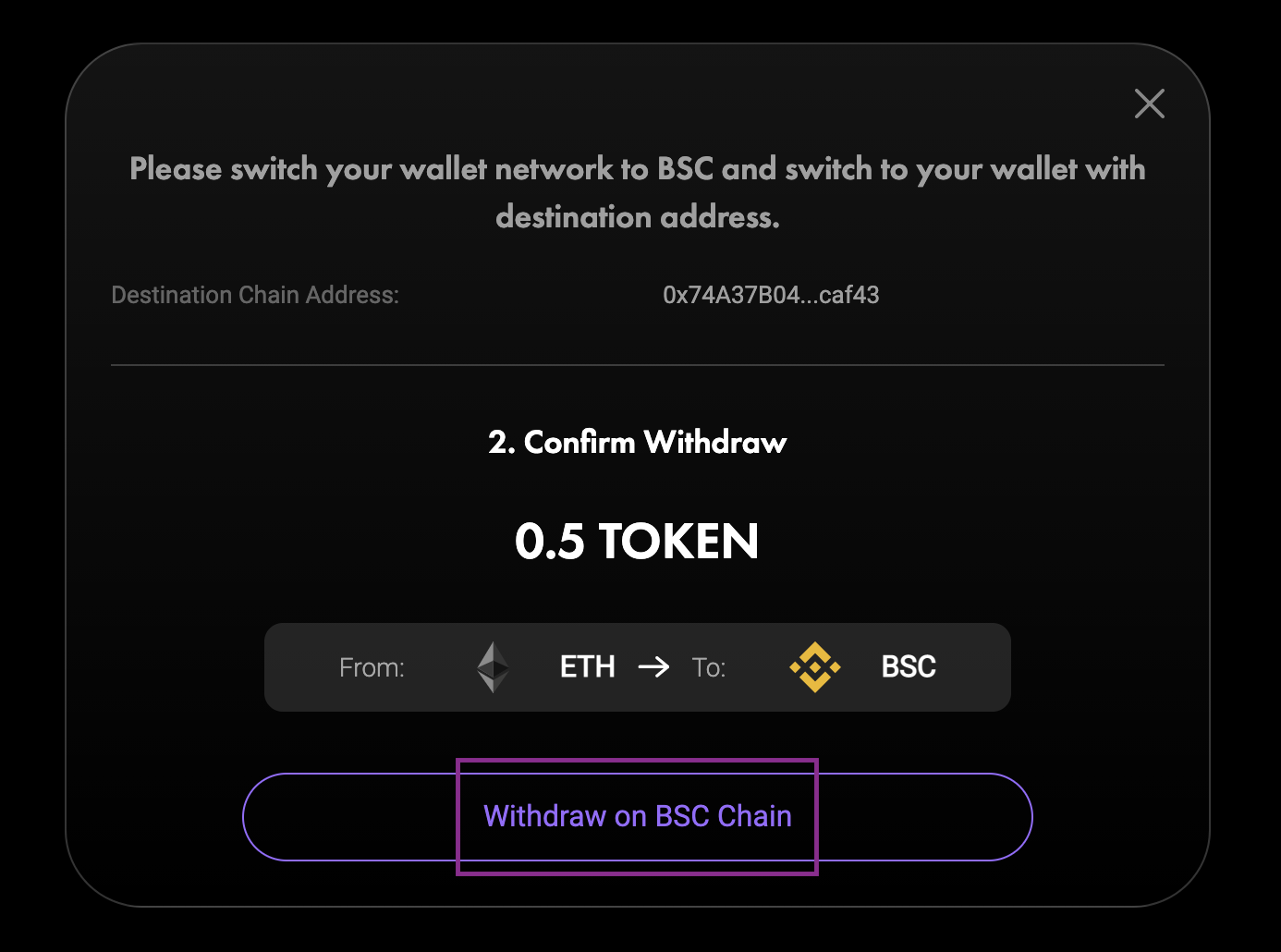Image resolution: width=1281 pixels, height=952 pixels.
Task: Click the Destination Chain Address label
Action: coord(255,295)
